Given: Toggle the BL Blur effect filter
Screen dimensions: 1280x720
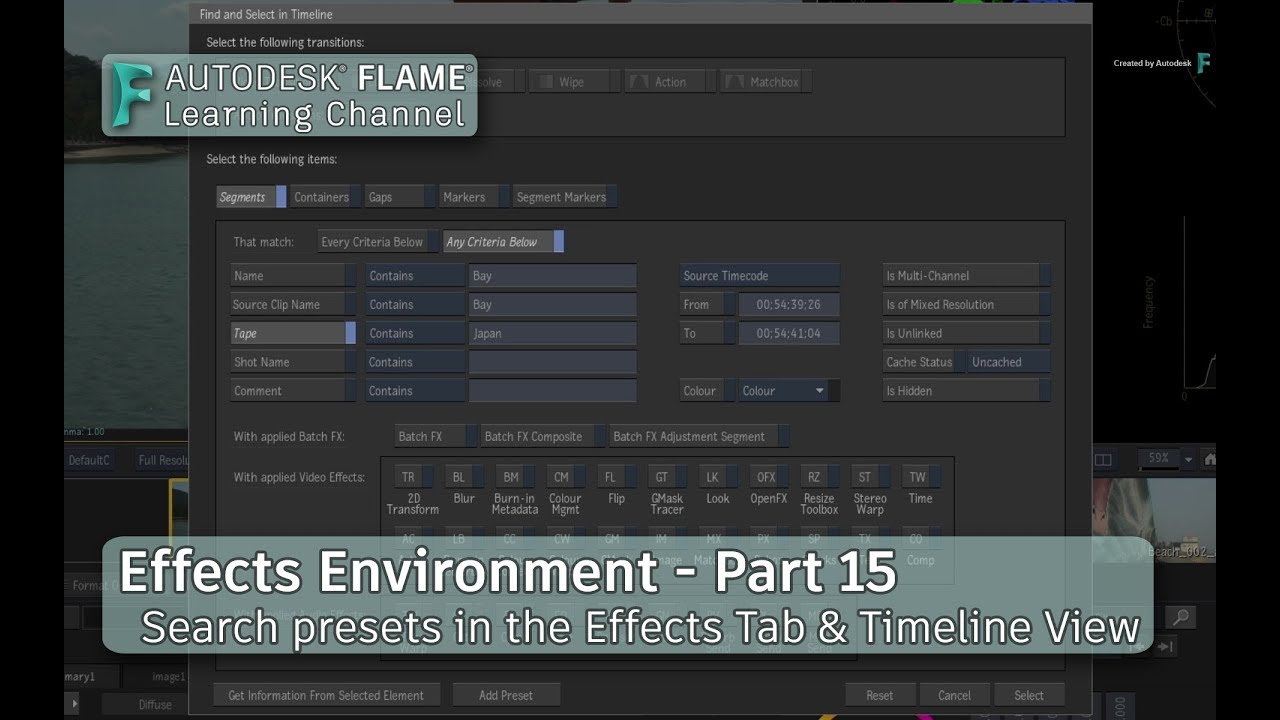Looking at the screenshot, I should (464, 477).
